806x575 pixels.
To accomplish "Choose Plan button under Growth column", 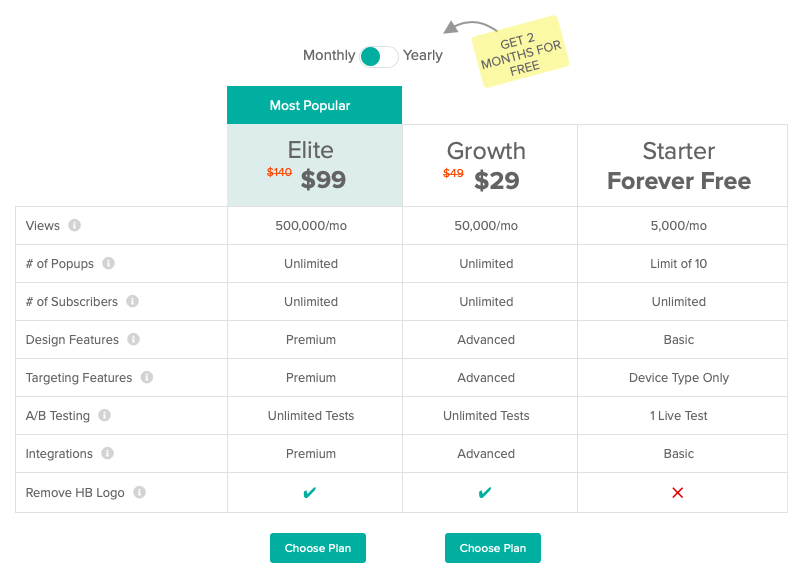I will 492,548.
